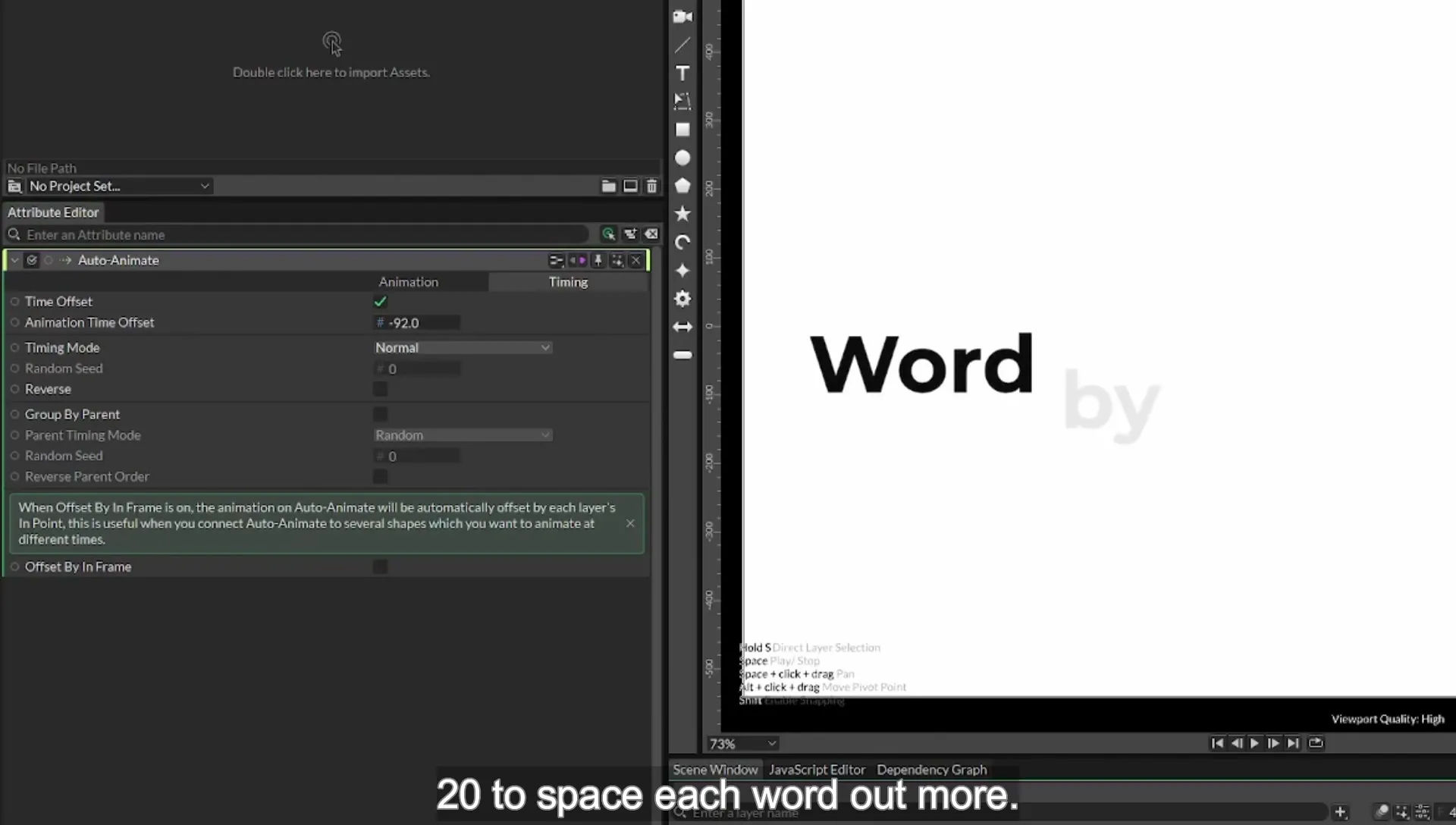Image resolution: width=1456 pixels, height=825 pixels.
Task: Close the Auto-Animate behaviour panel
Action: click(635, 260)
